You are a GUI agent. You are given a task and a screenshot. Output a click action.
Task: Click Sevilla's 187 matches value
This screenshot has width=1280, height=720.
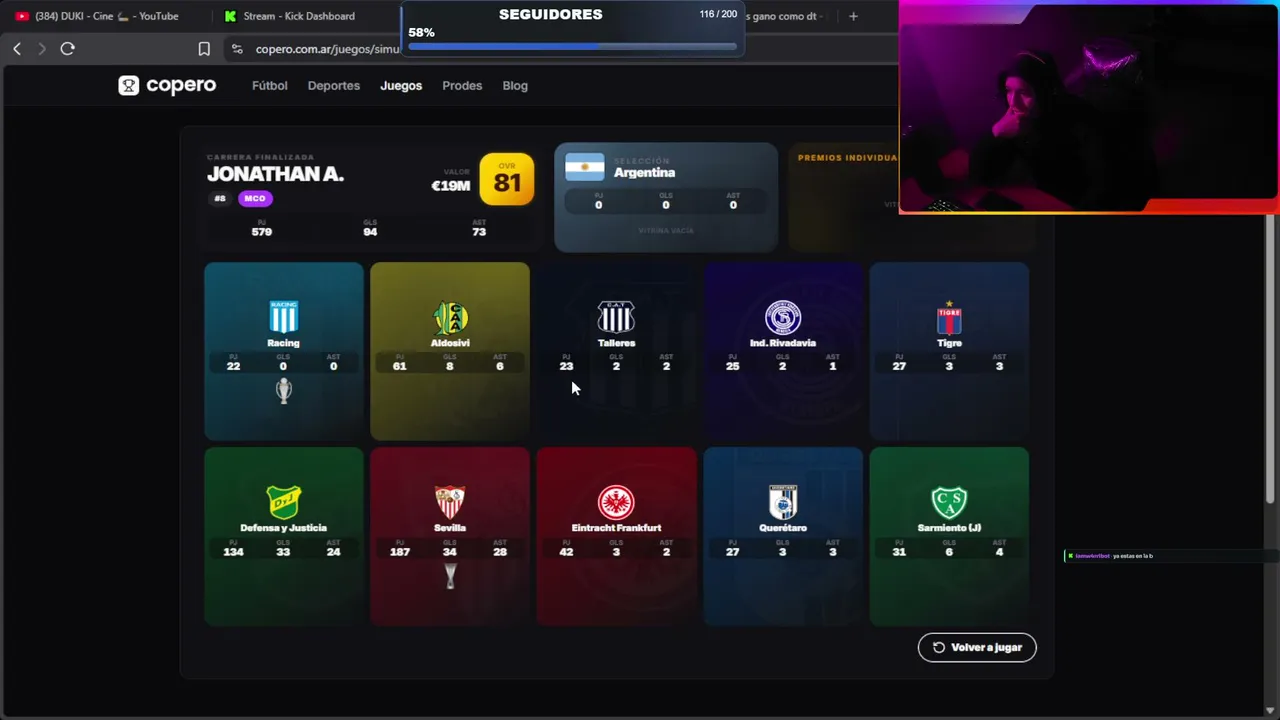coord(400,552)
